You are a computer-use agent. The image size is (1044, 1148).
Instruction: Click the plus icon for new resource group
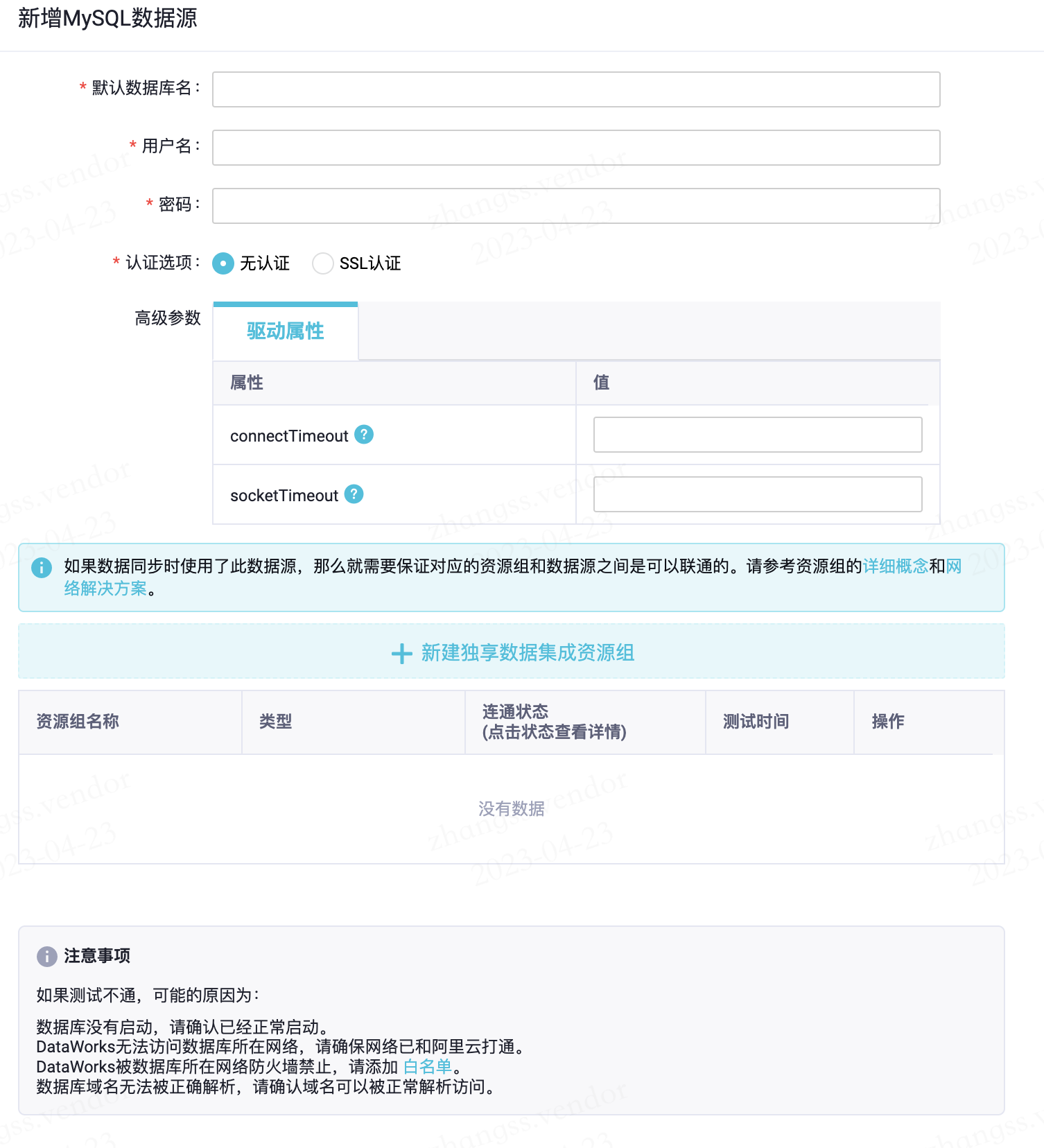402,654
